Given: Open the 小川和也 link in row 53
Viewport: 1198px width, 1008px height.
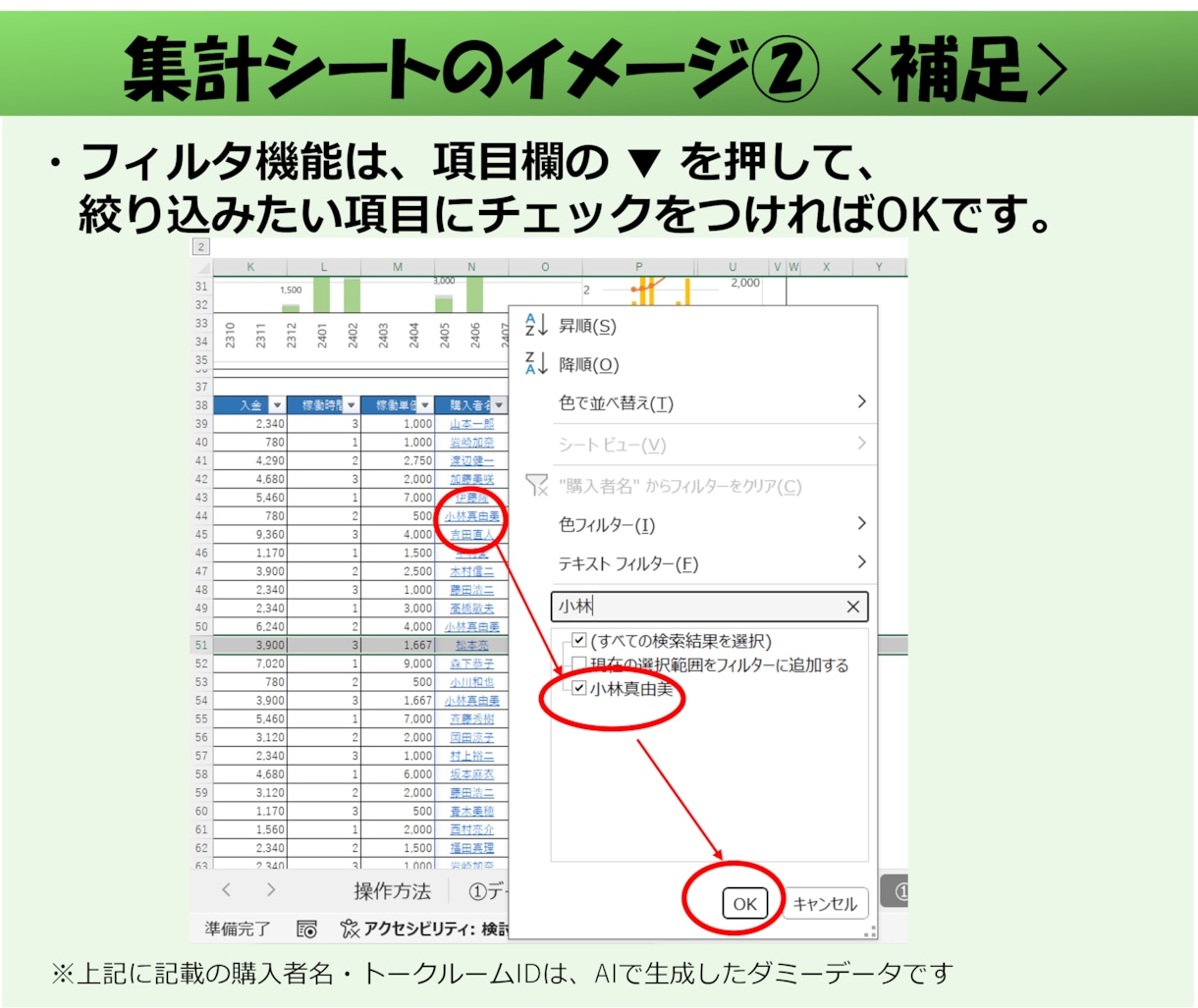Looking at the screenshot, I should point(471,682).
